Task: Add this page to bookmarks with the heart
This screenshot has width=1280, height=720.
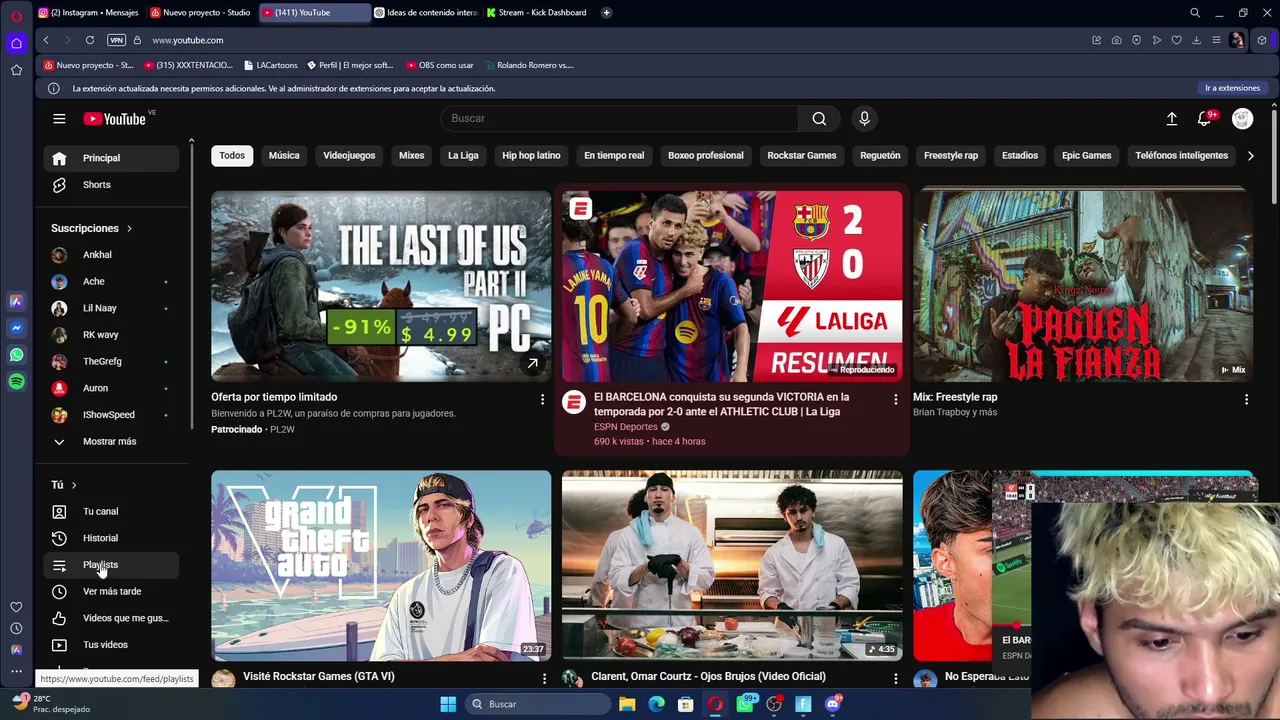Action: click(1176, 40)
